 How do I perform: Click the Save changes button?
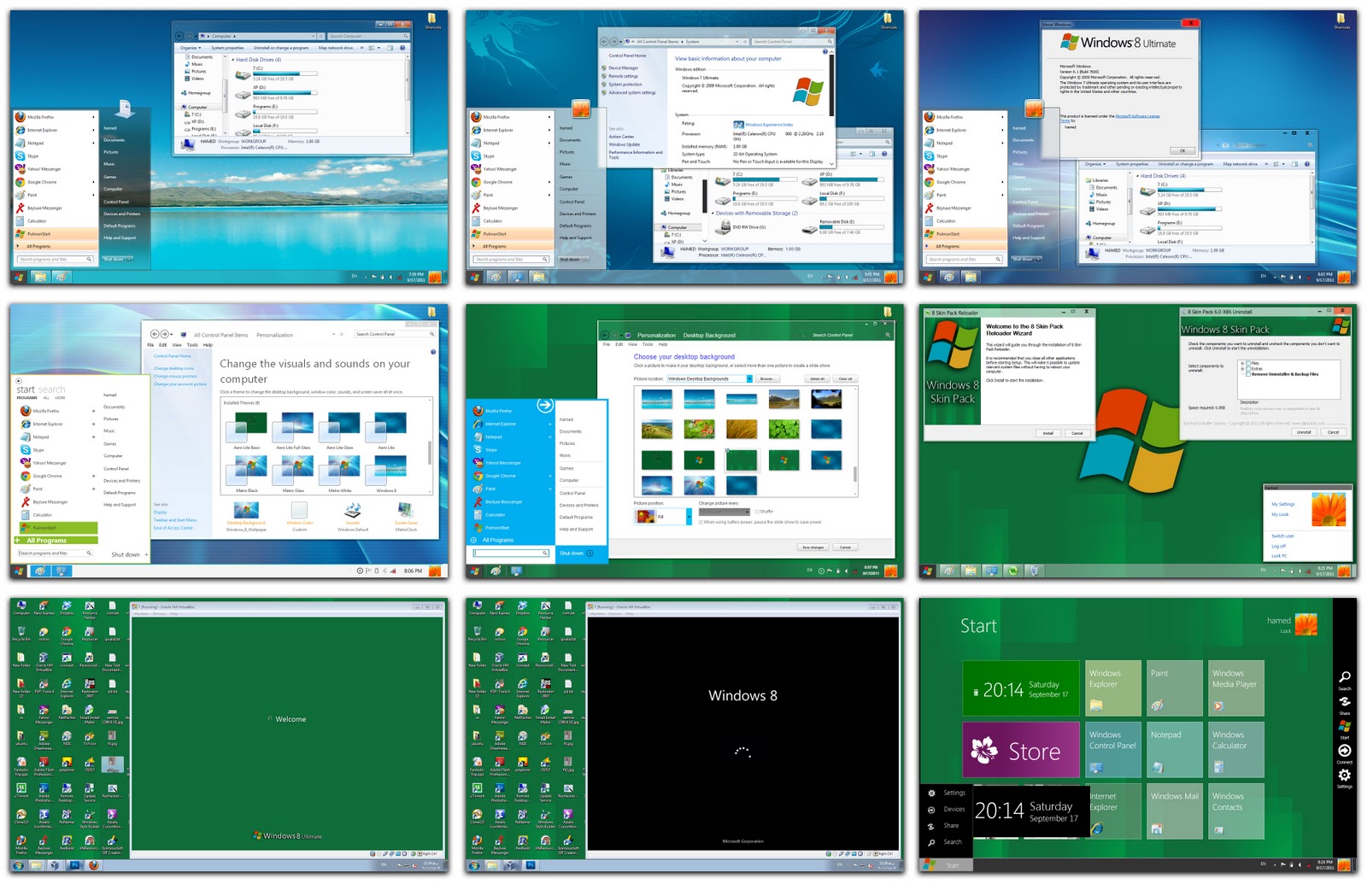click(x=813, y=548)
